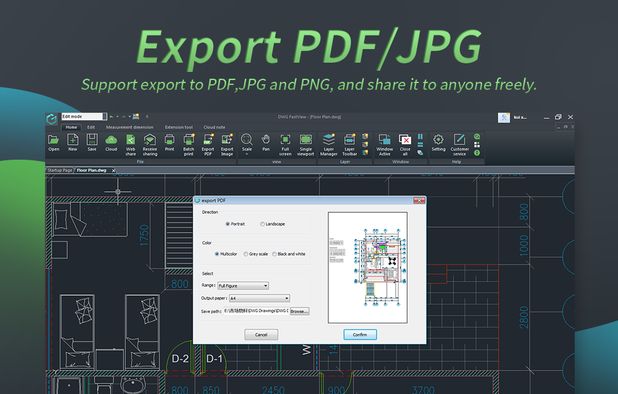The width and height of the screenshot is (618, 394).
Task: Click the top small layer icon beside Layer Toolbar
Action: (x=365, y=136)
